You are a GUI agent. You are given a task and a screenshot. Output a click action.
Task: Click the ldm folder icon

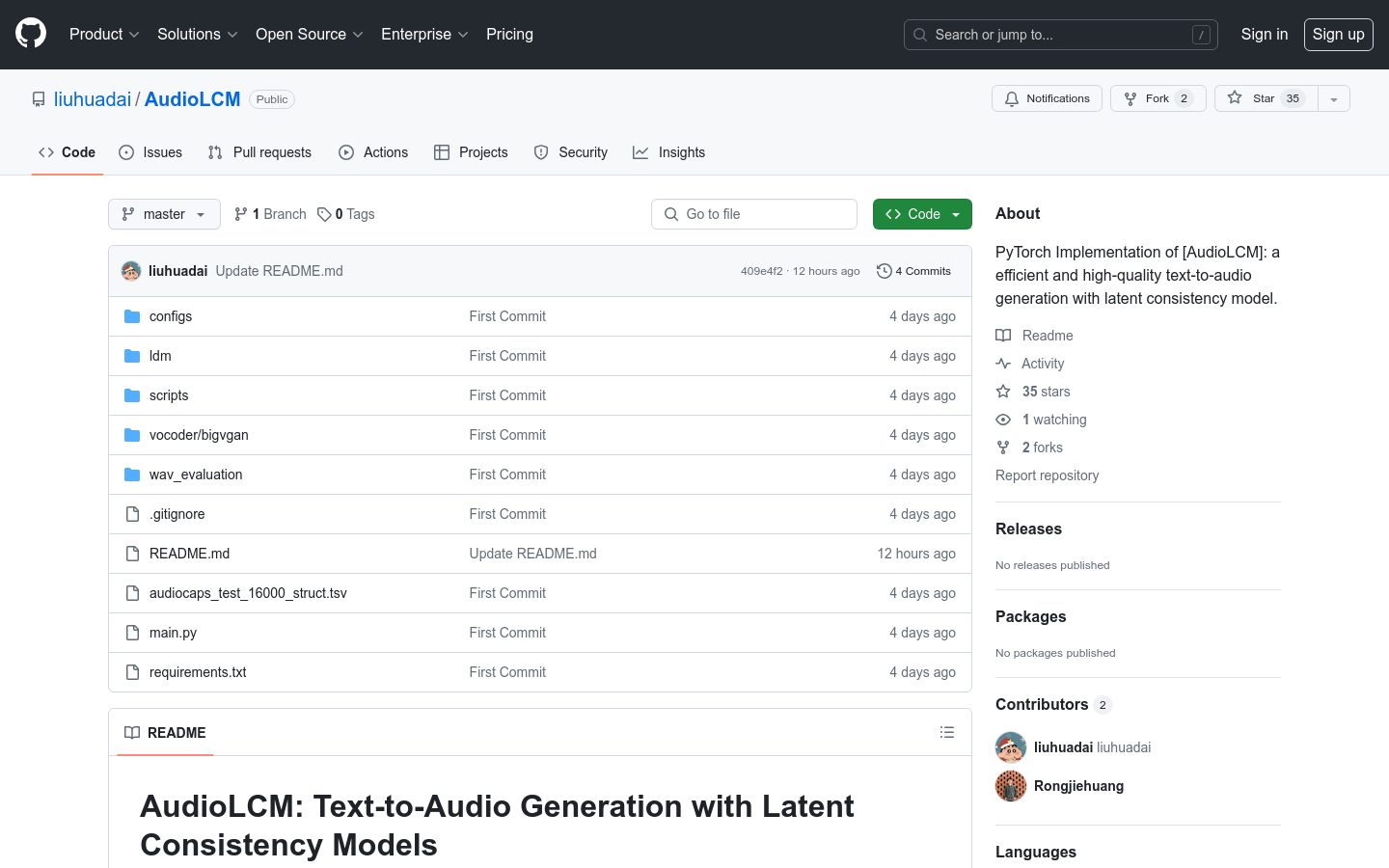point(132,356)
